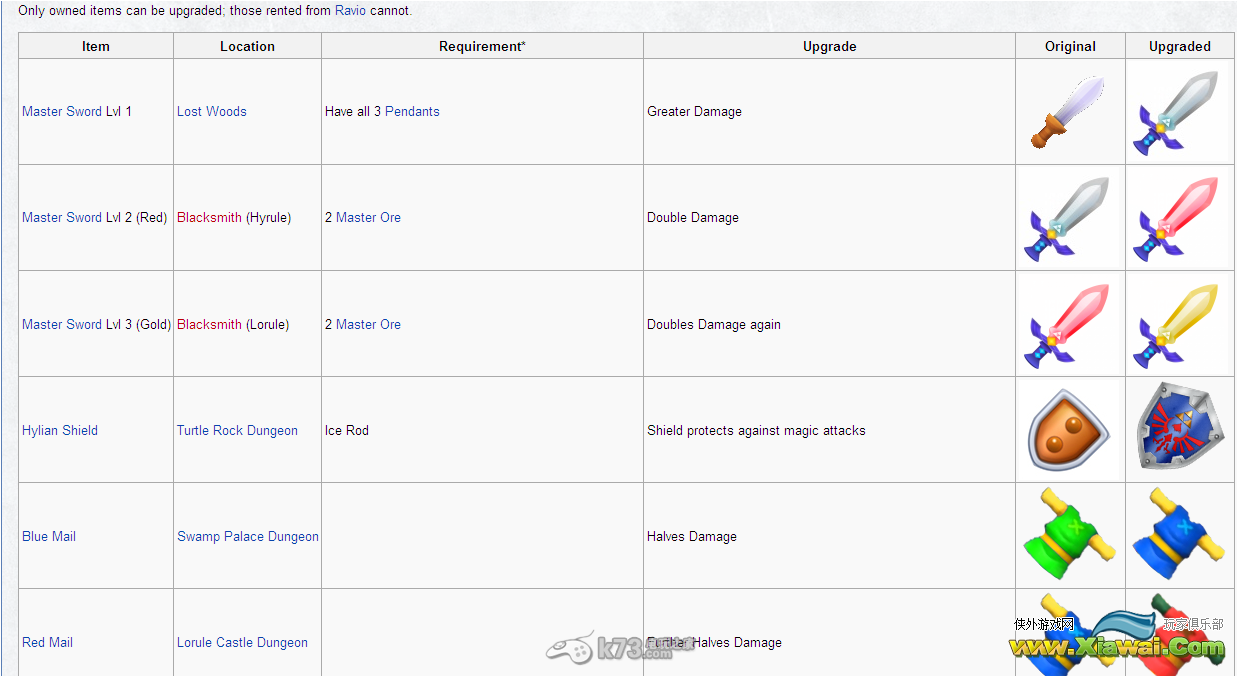Click the Upgraded column header
The height and width of the screenshot is (676, 1237).
[x=1180, y=46]
